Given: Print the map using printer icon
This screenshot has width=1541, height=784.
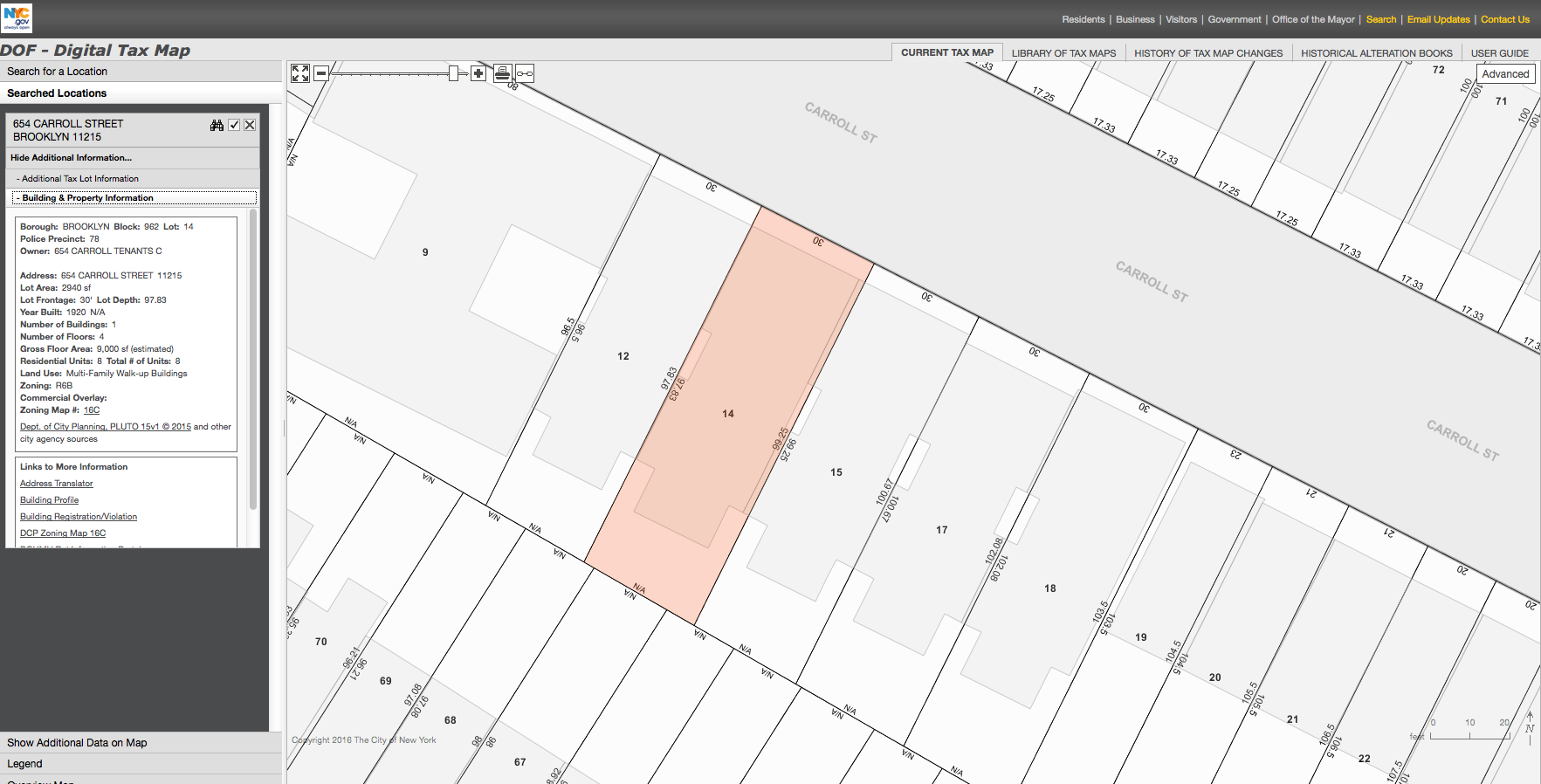Looking at the screenshot, I should pyautogui.click(x=502, y=73).
